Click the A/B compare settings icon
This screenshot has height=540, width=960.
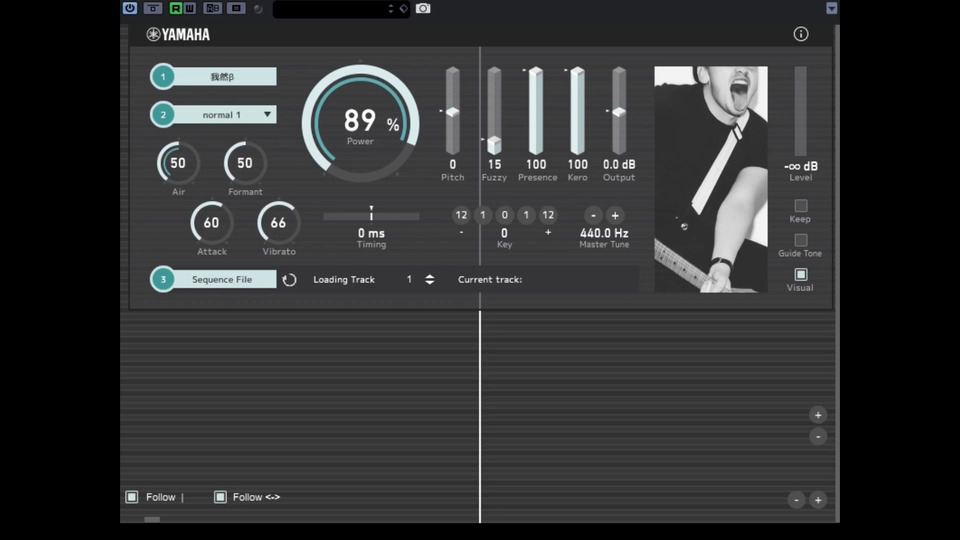click(x=212, y=8)
